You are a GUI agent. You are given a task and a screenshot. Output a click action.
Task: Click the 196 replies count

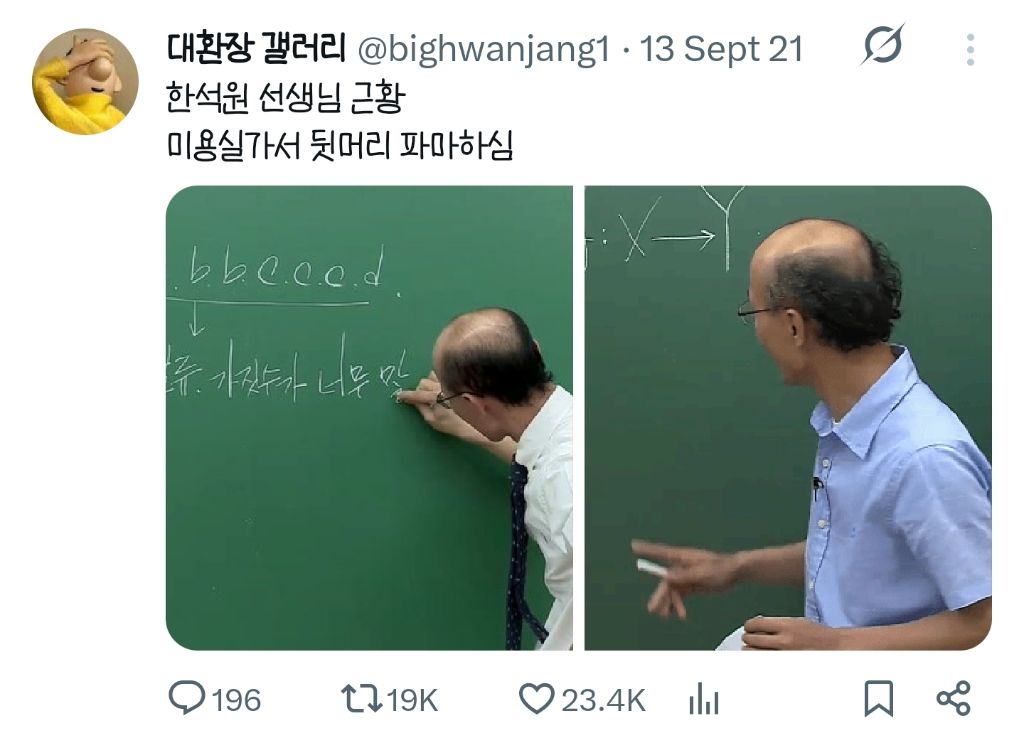(x=236, y=700)
